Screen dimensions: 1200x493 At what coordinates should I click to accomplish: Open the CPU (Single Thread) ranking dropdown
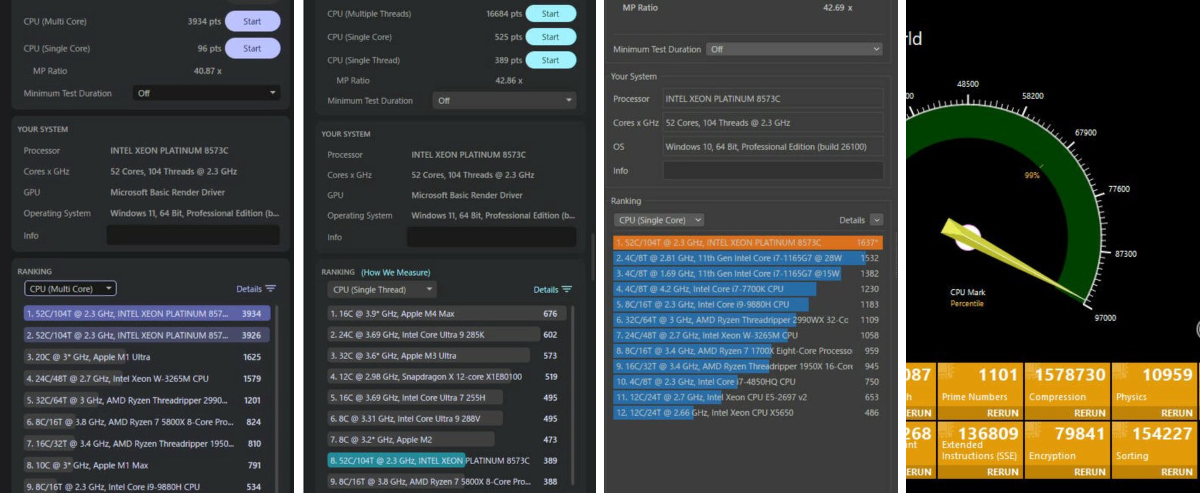click(382, 290)
